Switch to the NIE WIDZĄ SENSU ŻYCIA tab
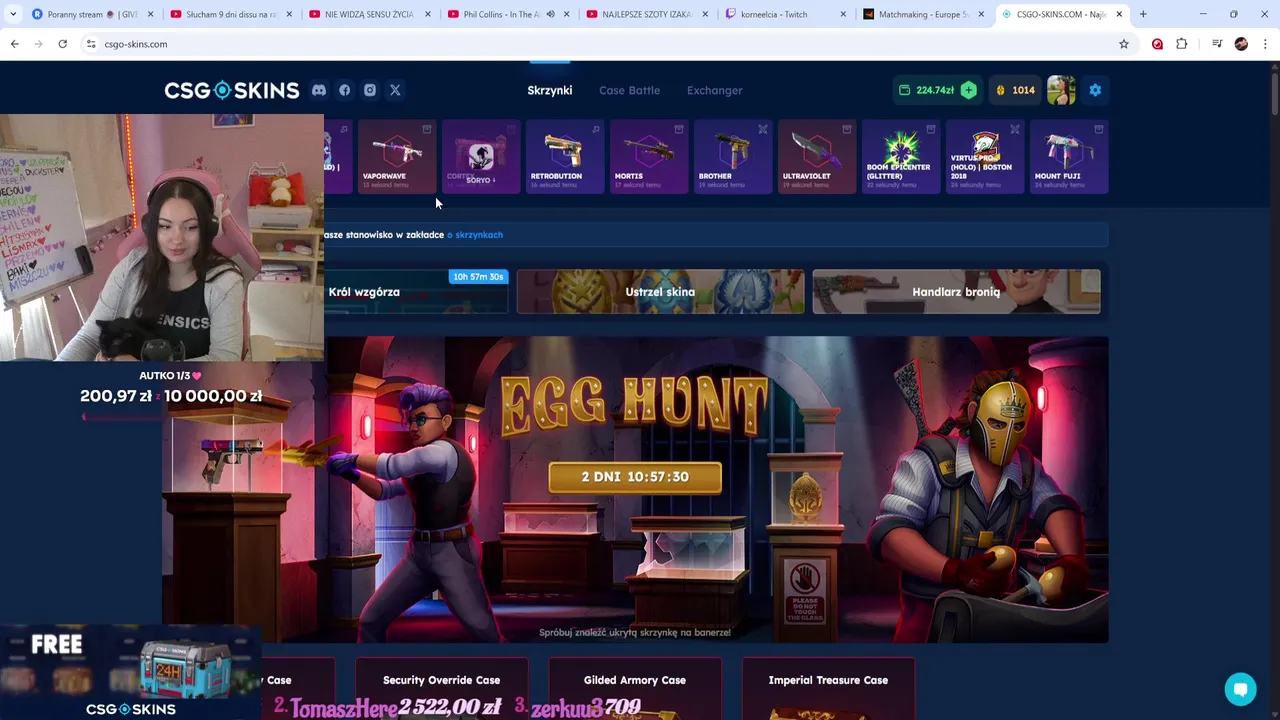 [368, 14]
